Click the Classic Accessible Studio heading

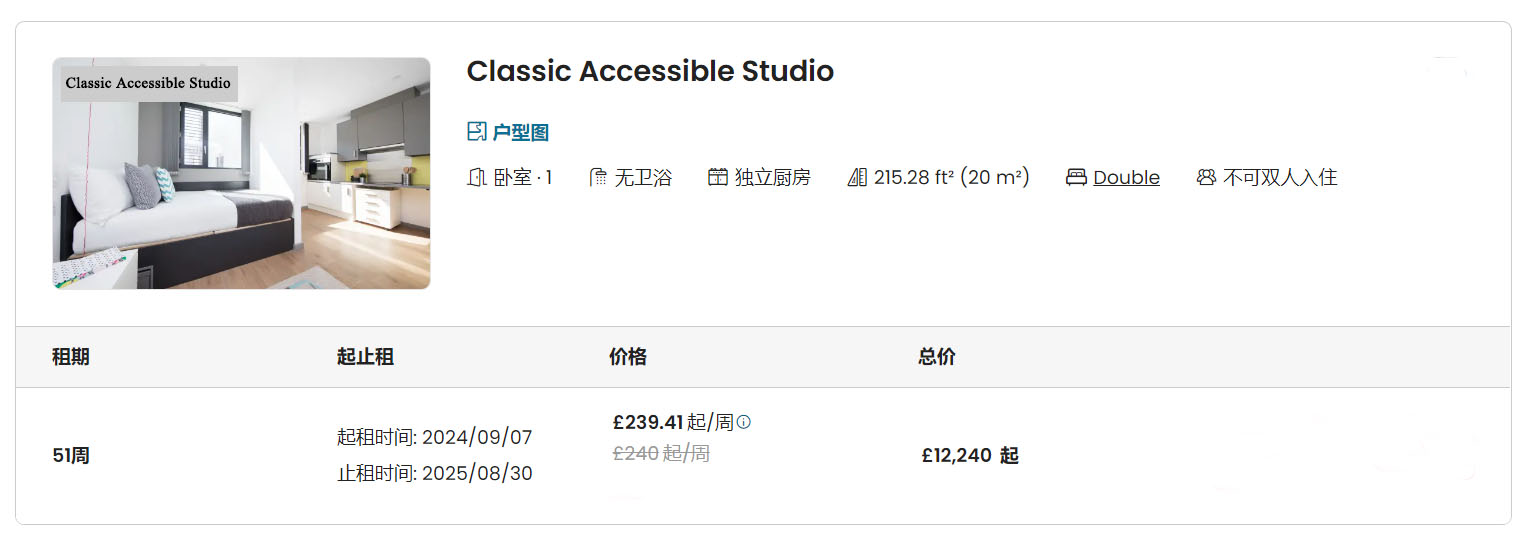[x=650, y=71]
